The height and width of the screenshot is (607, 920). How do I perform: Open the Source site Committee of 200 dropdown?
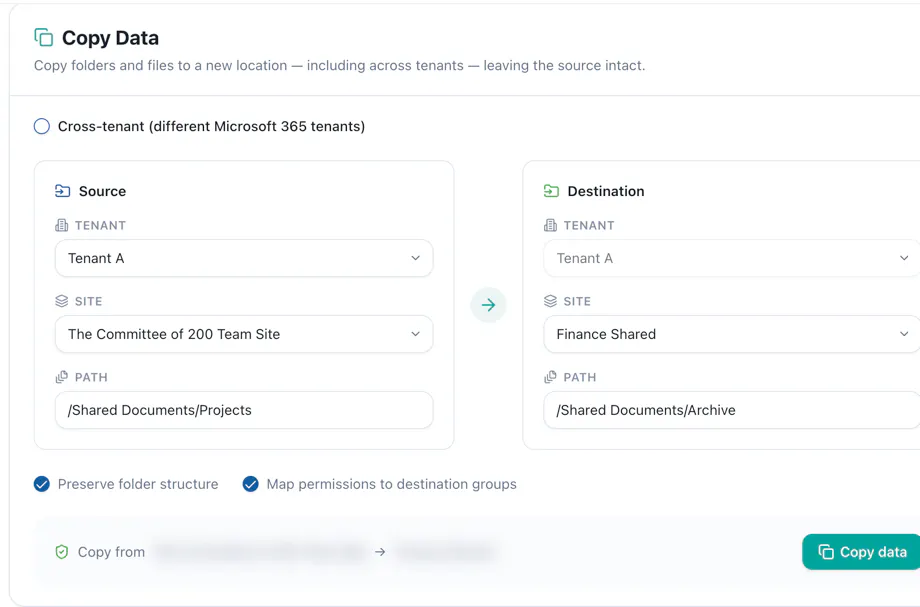click(244, 334)
